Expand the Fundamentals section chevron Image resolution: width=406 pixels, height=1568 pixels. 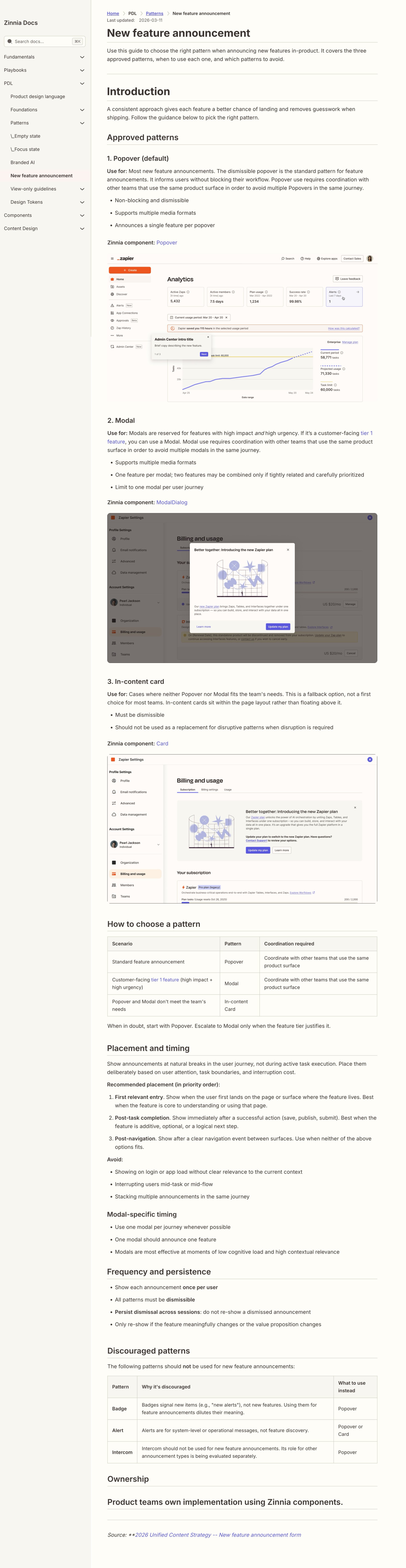pyautogui.click(x=82, y=57)
